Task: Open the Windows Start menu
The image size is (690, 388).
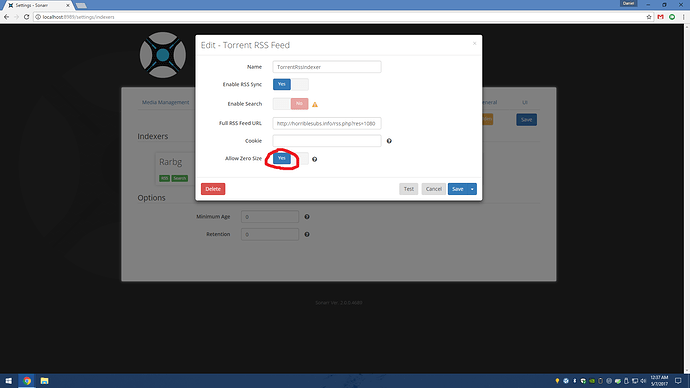Action: [9, 381]
